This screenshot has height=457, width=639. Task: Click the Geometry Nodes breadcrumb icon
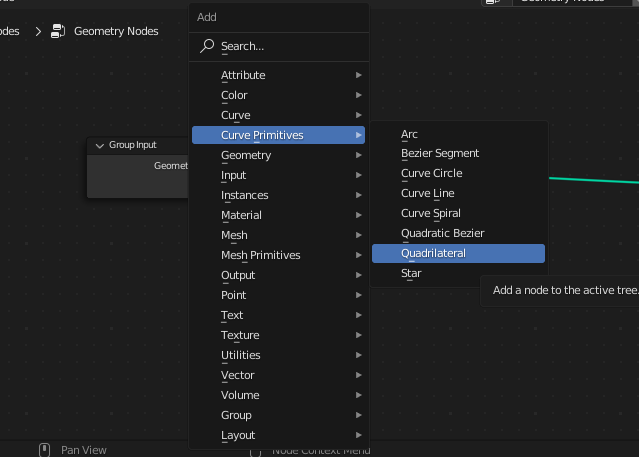tap(58, 31)
